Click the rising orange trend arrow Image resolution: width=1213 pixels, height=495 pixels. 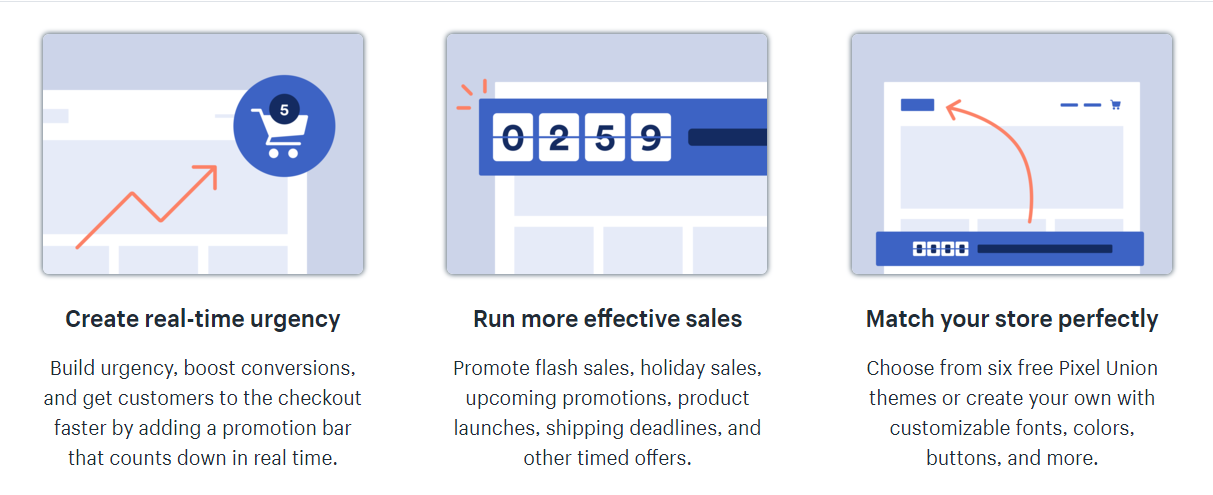(x=150, y=205)
